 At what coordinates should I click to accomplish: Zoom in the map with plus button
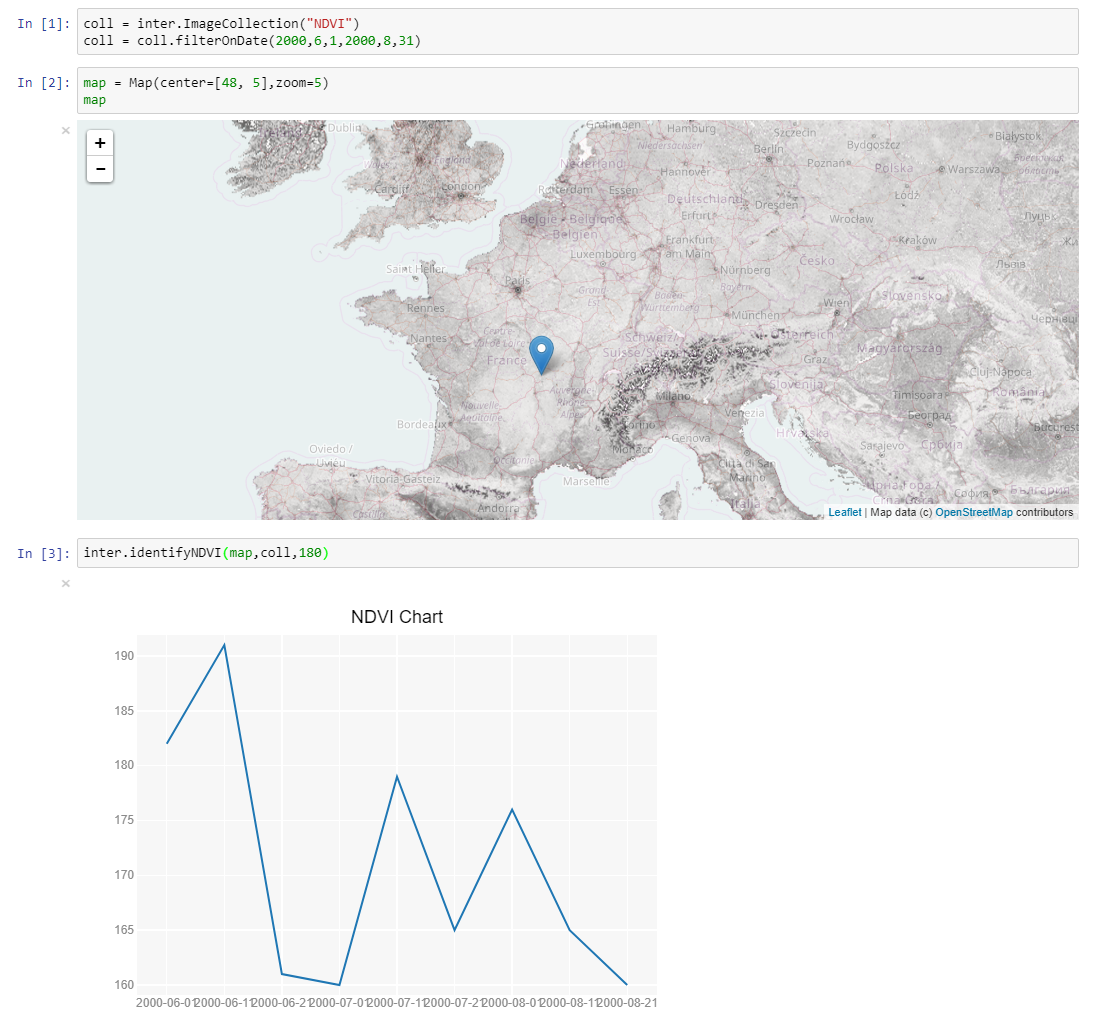100,143
